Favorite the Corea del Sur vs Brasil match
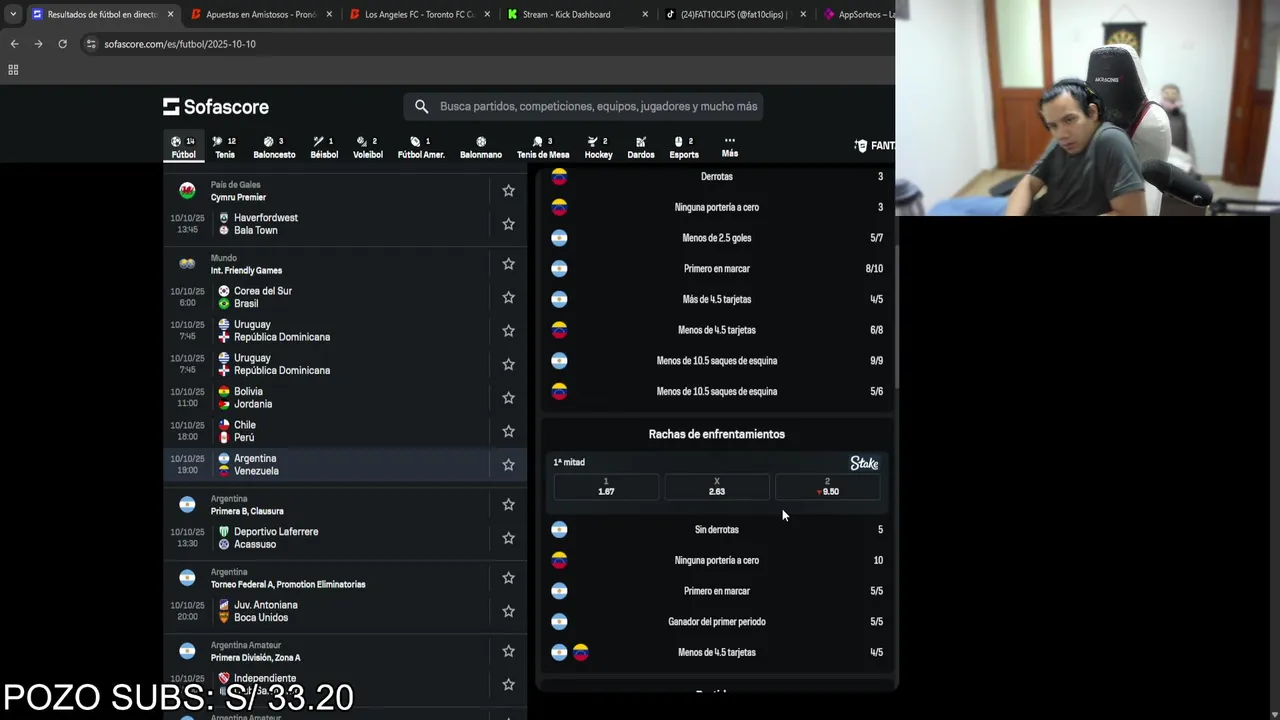The image size is (1280, 720). click(x=508, y=297)
